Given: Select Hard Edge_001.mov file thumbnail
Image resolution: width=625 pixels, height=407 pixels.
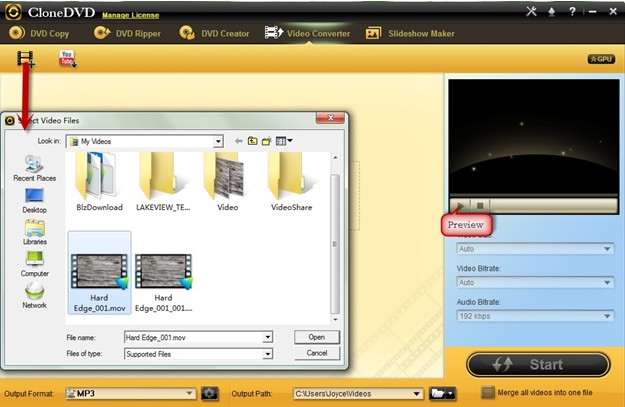Looking at the screenshot, I should [x=99, y=273].
